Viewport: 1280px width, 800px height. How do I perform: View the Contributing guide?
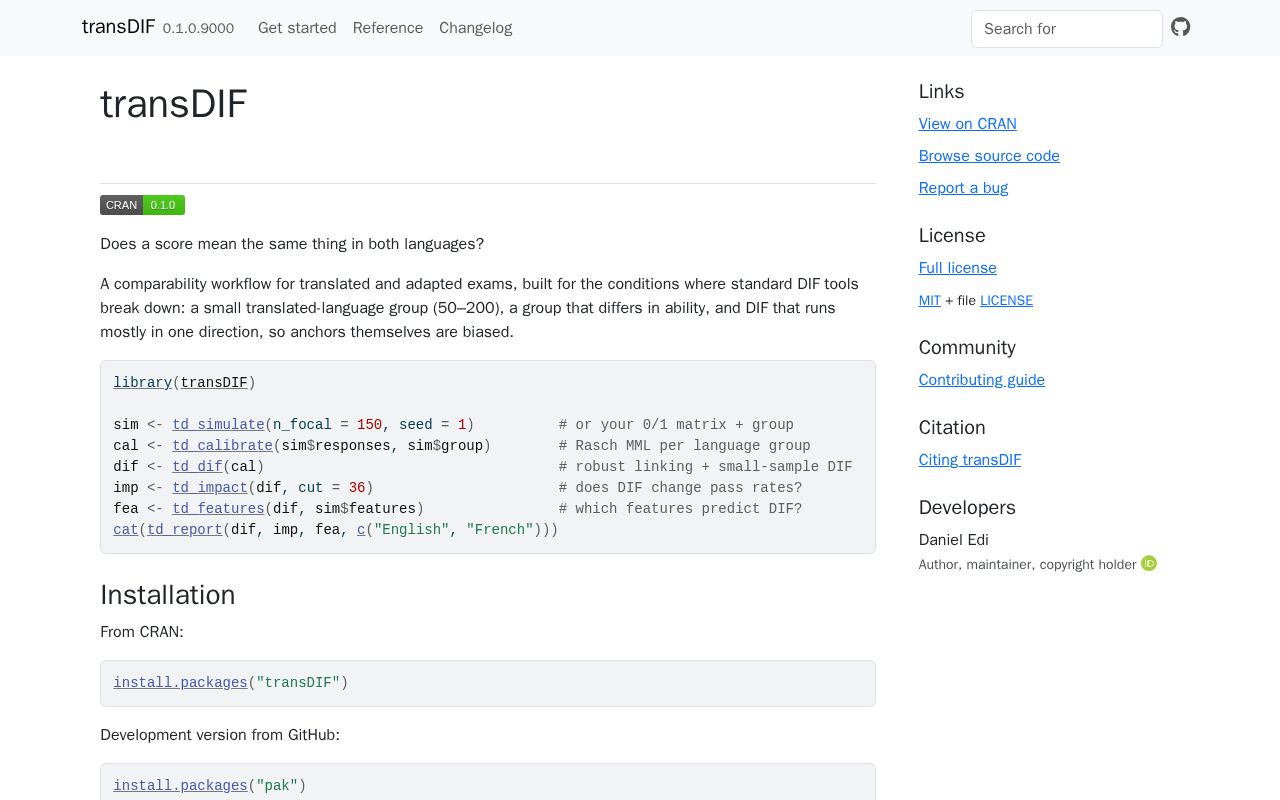pyautogui.click(x=982, y=380)
